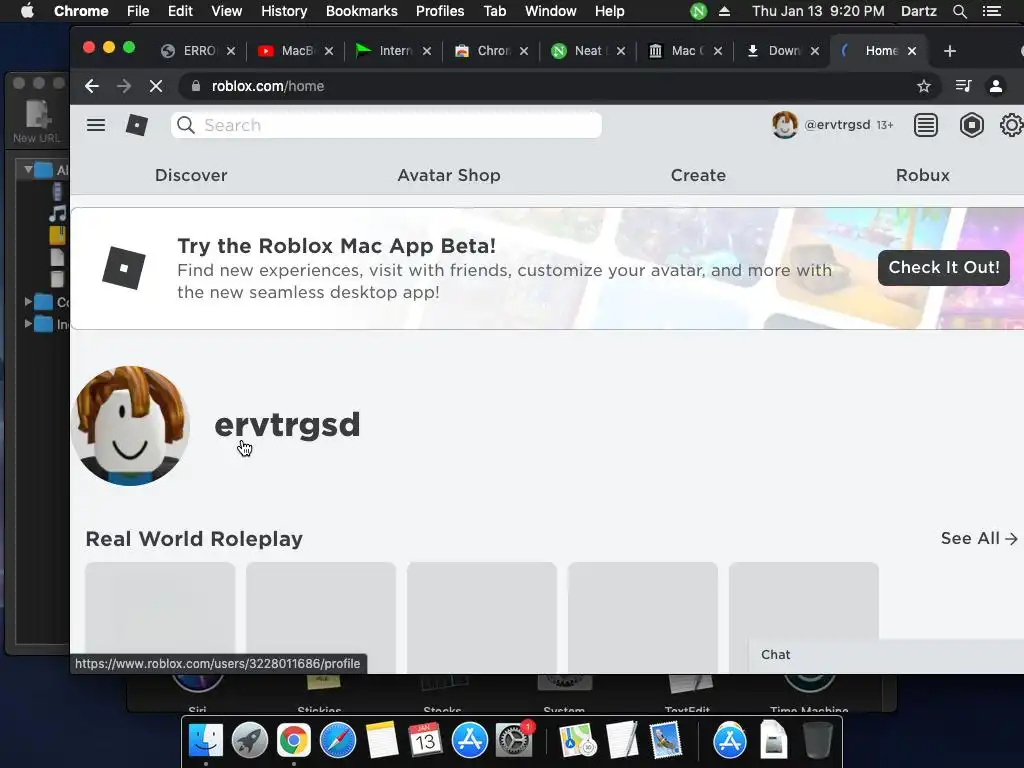Open Control Center list icon in menu bar
This screenshot has width=1024, height=768.
(x=991, y=11)
